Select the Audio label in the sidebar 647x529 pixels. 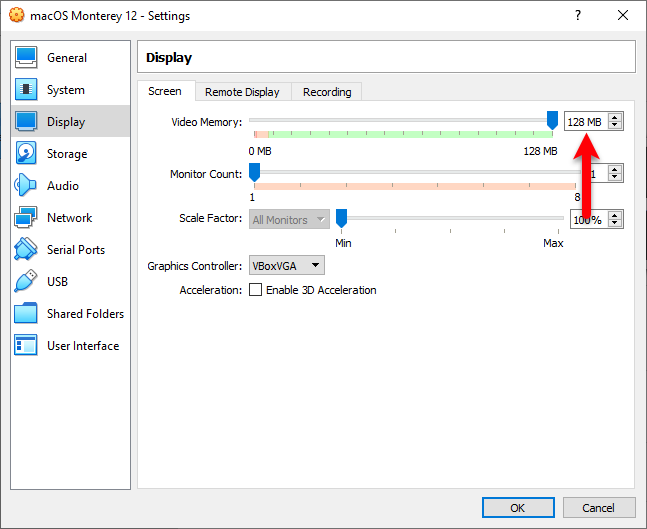(63, 186)
